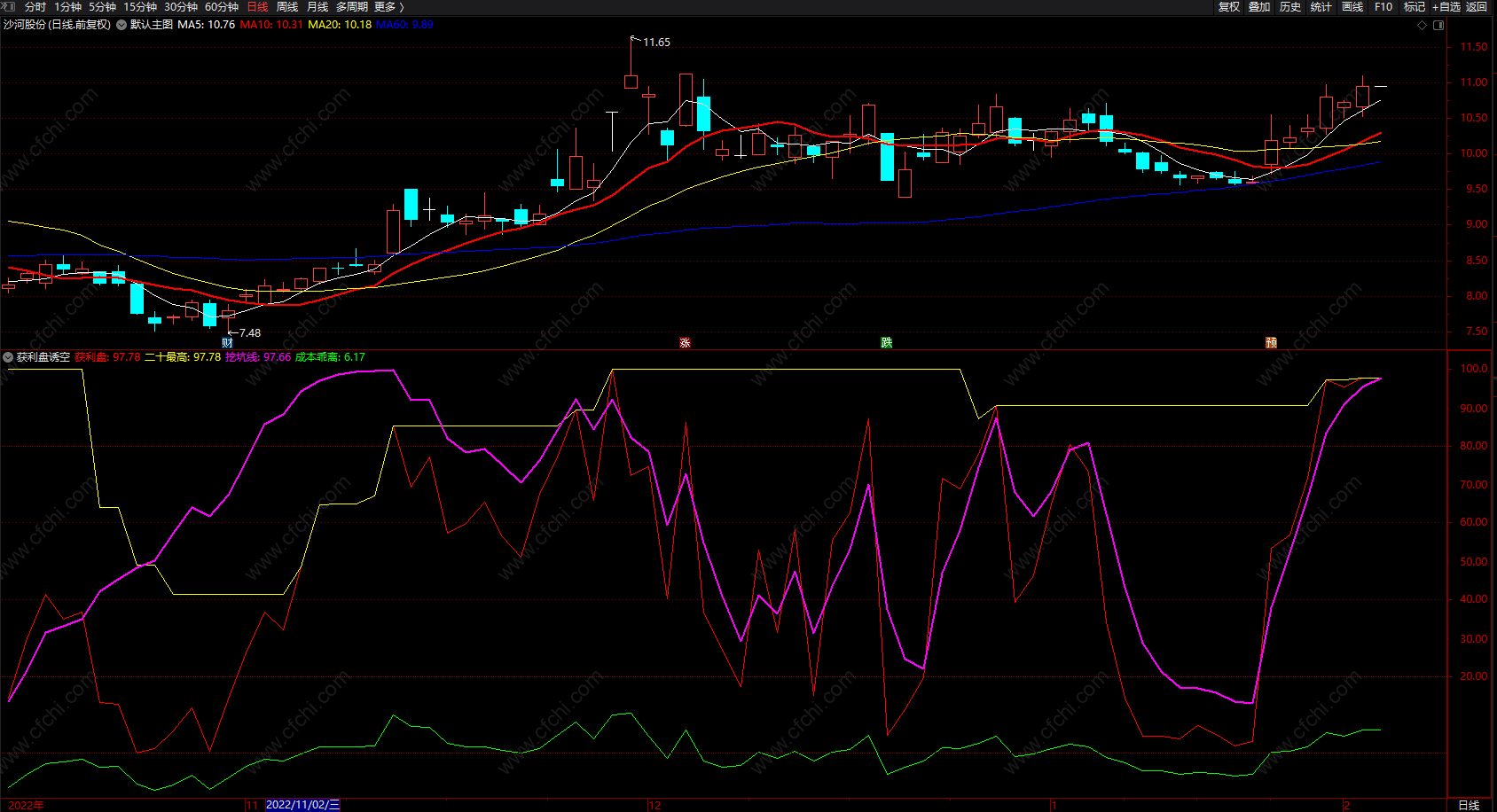
Task: Click the 11.65 high price annotation
Action: coord(656,43)
